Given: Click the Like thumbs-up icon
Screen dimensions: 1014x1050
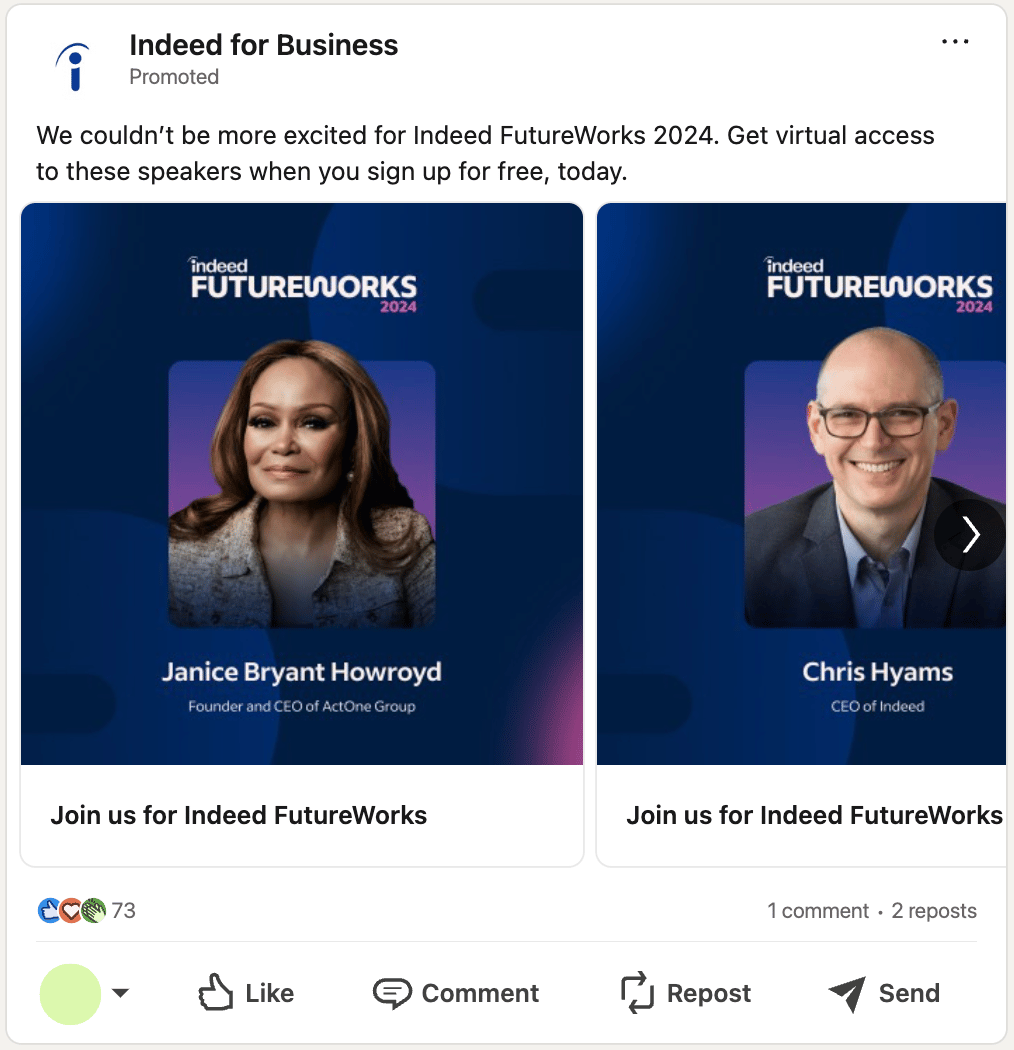Looking at the screenshot, I should click(x=216, y=992).
